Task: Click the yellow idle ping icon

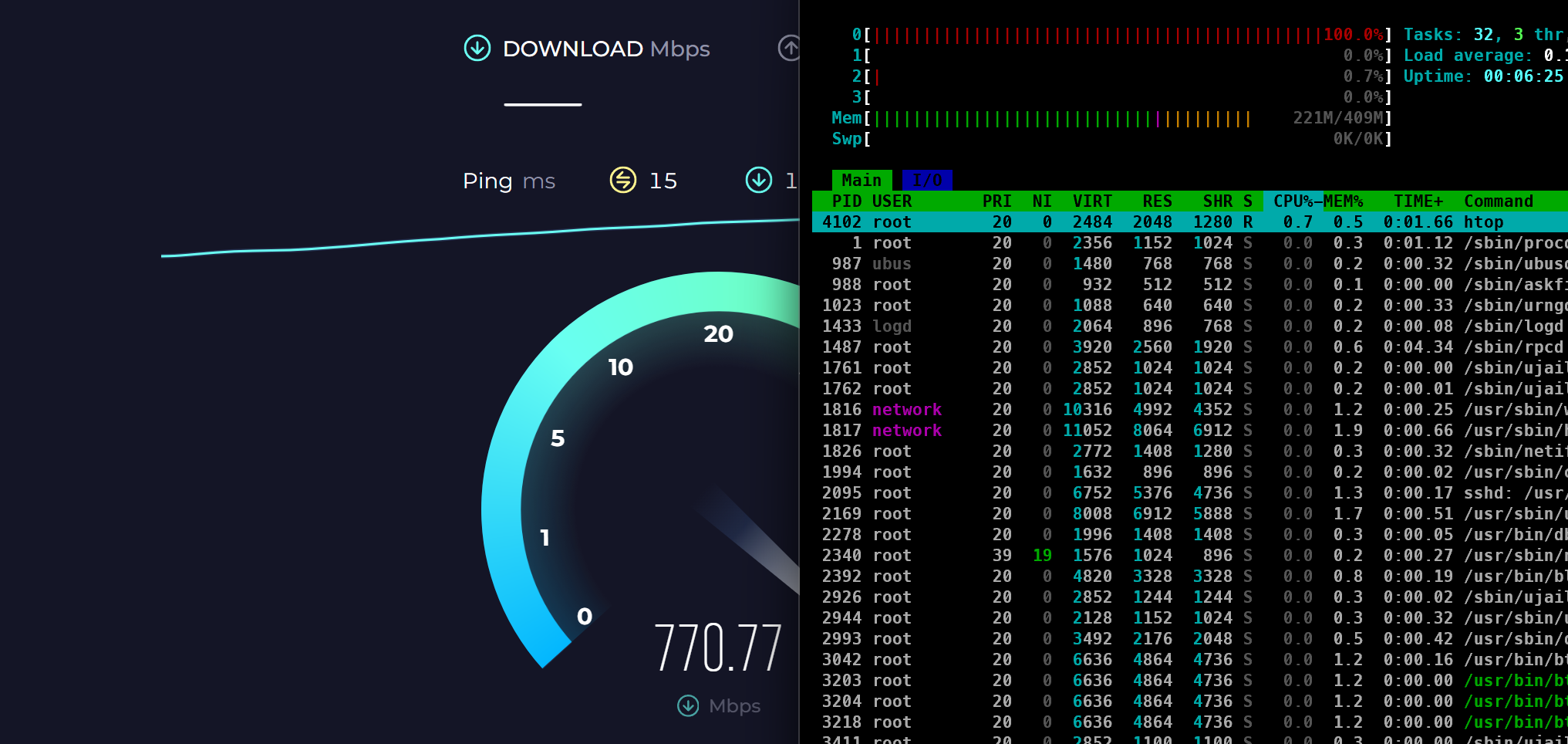Action: click(x=622, y=180)
